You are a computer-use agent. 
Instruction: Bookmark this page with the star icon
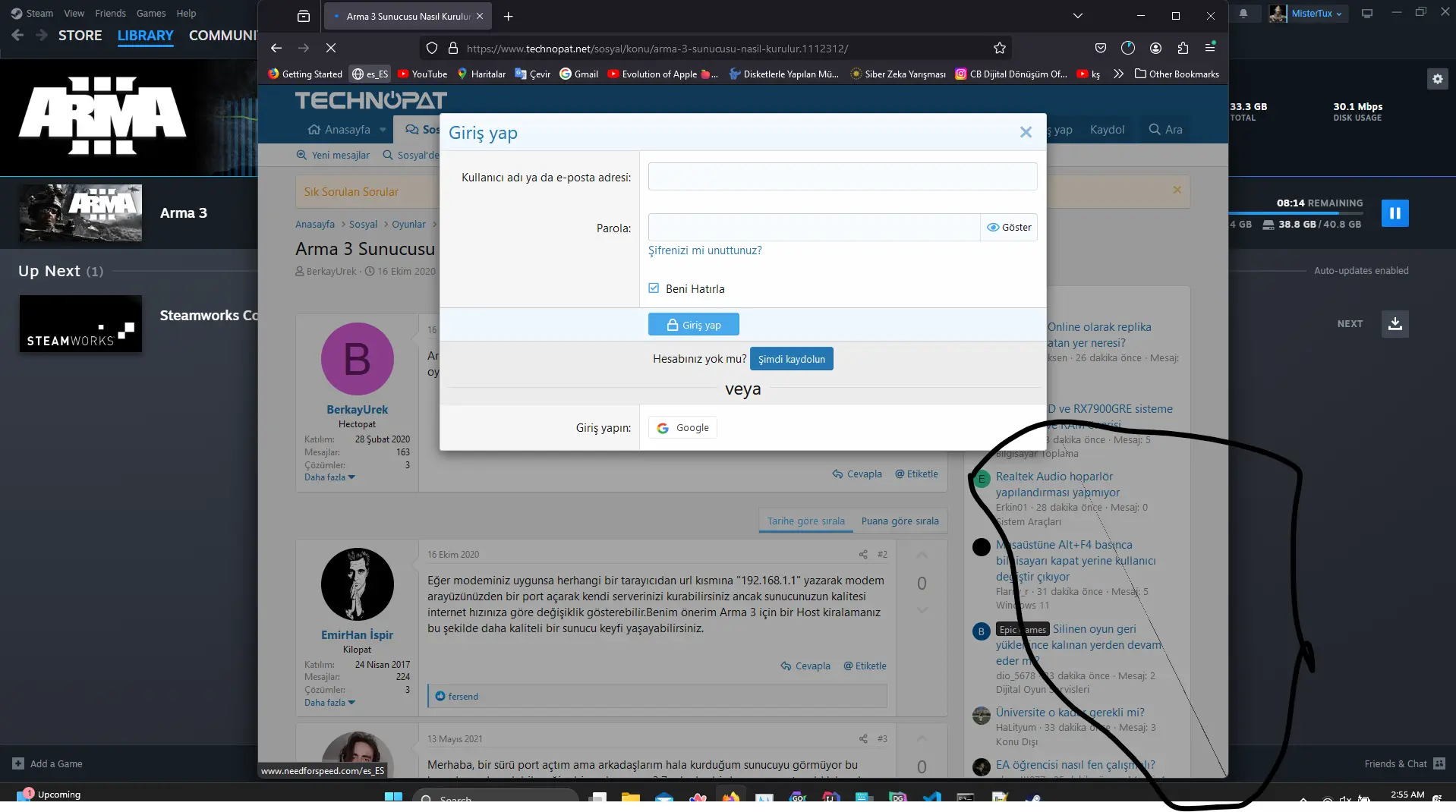tap(1000, 48)
